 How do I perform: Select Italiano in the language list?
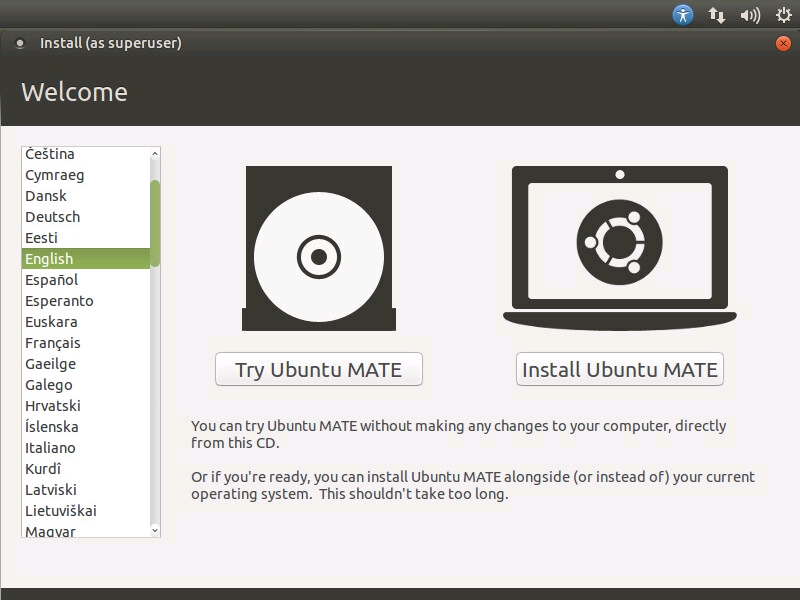point(86,447)
